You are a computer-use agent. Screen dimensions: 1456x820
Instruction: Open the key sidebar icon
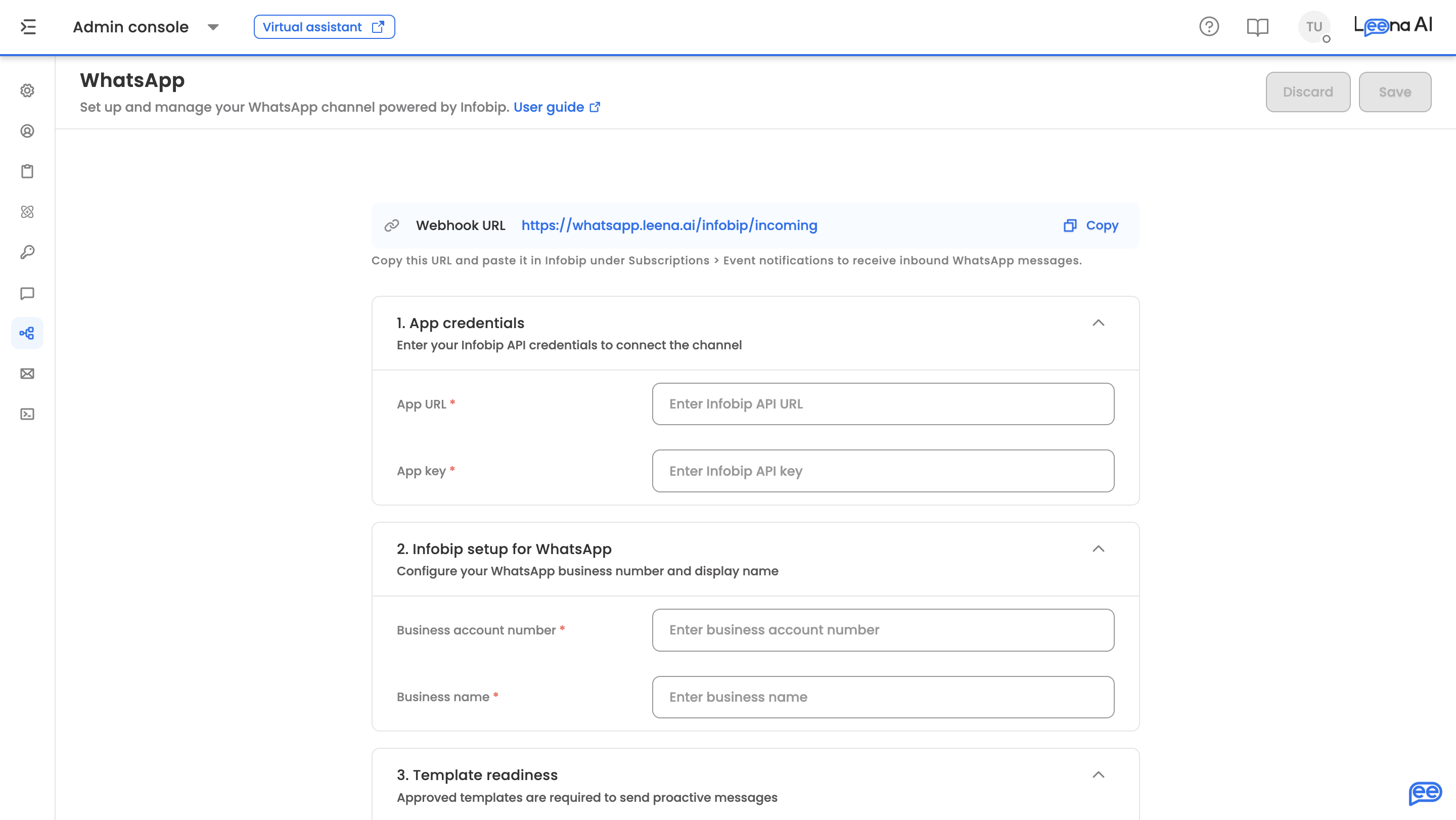[27, 252]
